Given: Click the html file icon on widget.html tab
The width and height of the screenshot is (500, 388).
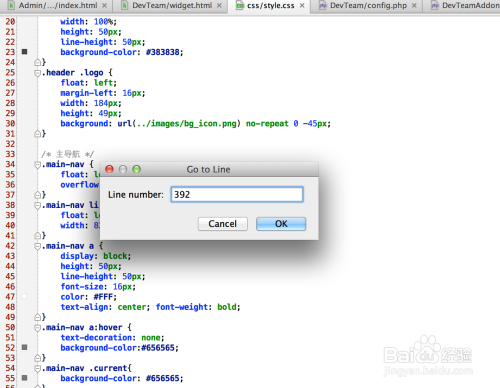Looking at the screenshot, I should 124,6.
